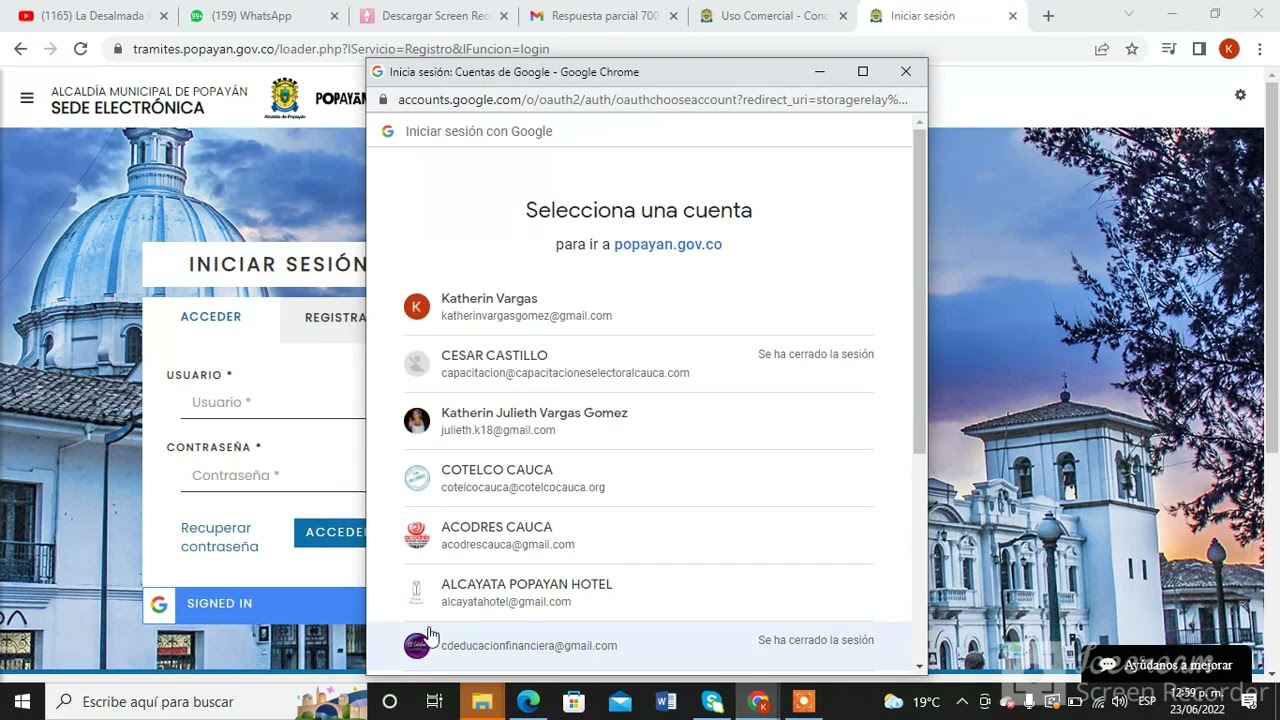This screenshot has height=720, width=1280.
Task: Switch to the Uso Comercial tab
Action: click(x=772, y=16)
